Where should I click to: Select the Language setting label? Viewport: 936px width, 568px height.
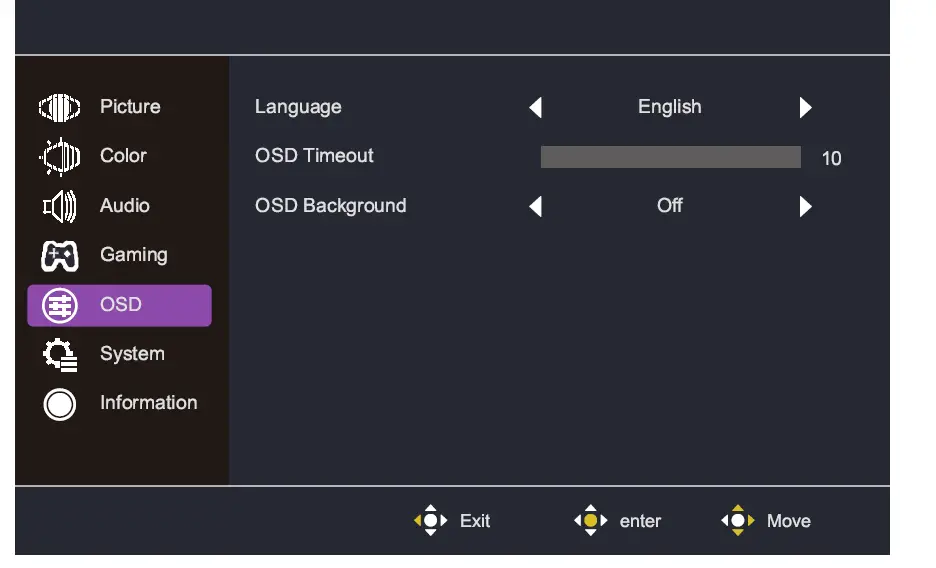pyautogui.click(x=298, y=107)
